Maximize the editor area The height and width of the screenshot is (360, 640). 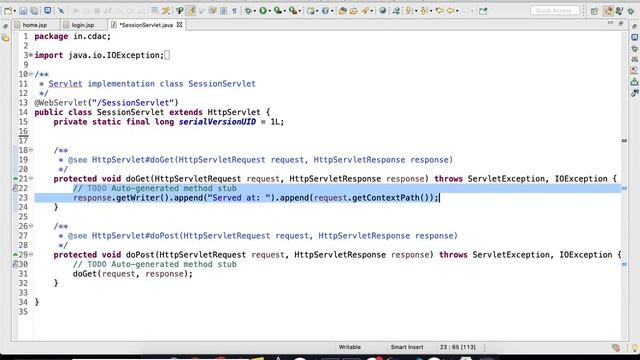point(621,24)
